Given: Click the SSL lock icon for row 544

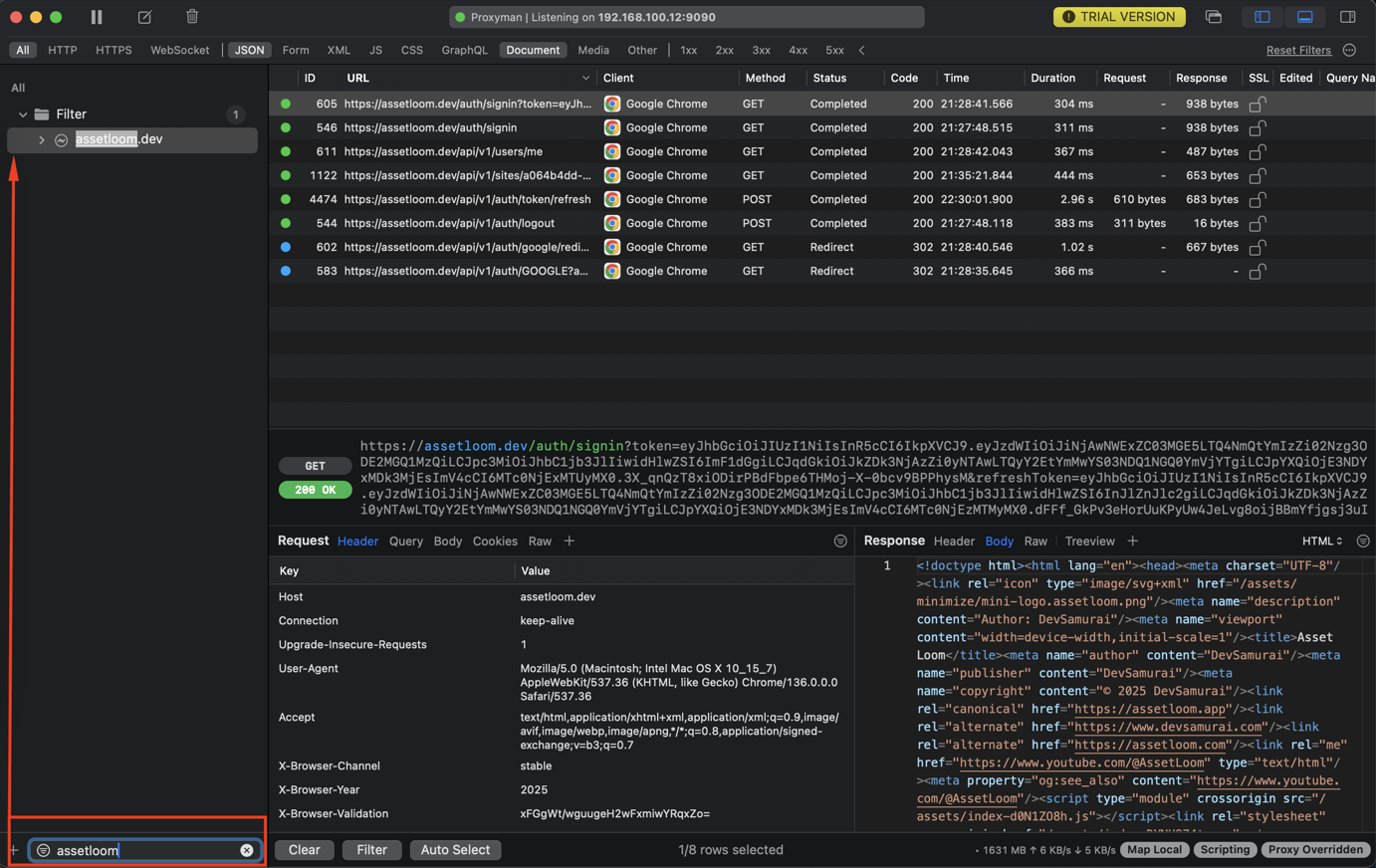Looking at the screenshot, I should pos(1258,223).
